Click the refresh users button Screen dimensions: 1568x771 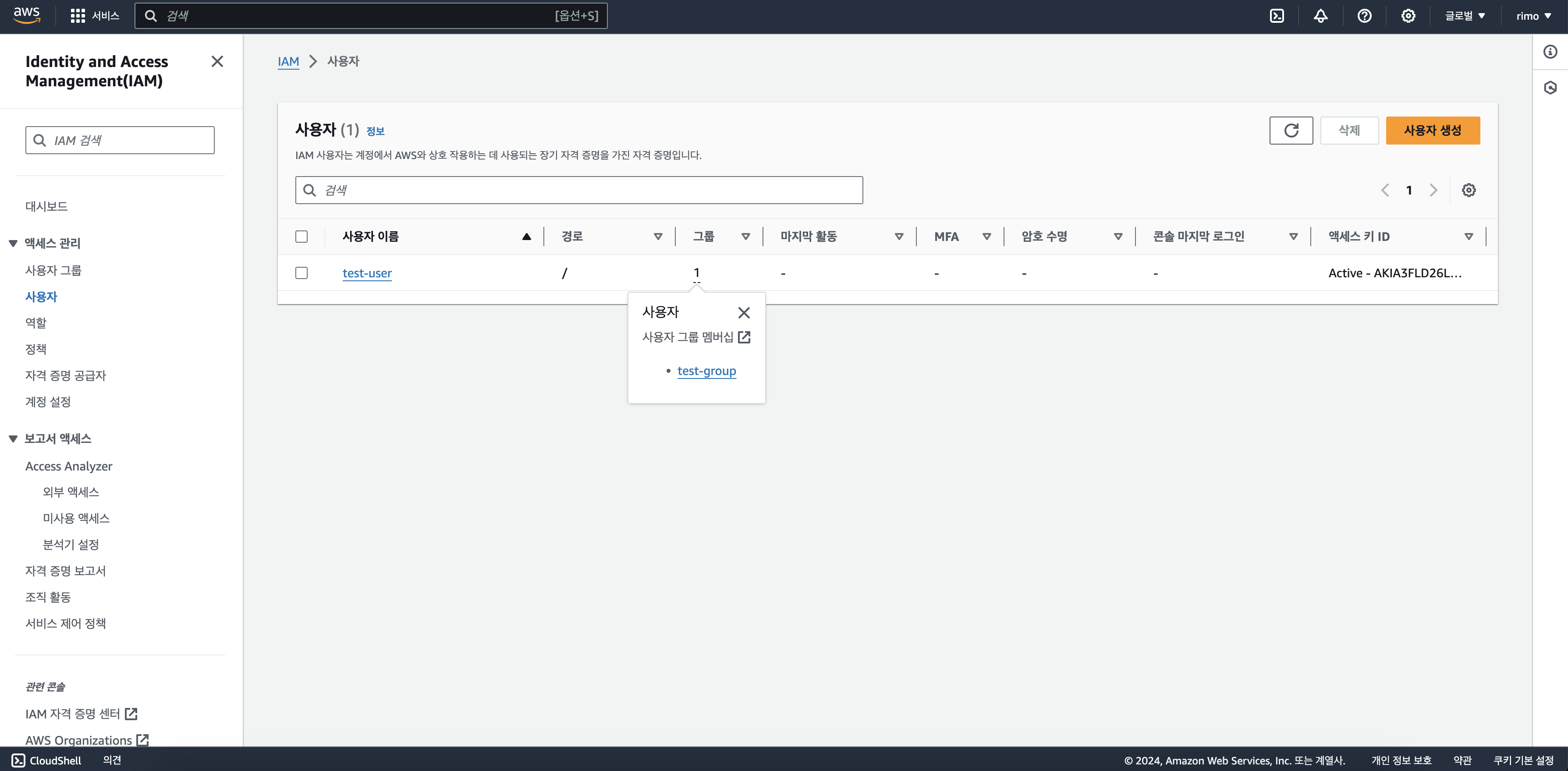point(1291,130)
